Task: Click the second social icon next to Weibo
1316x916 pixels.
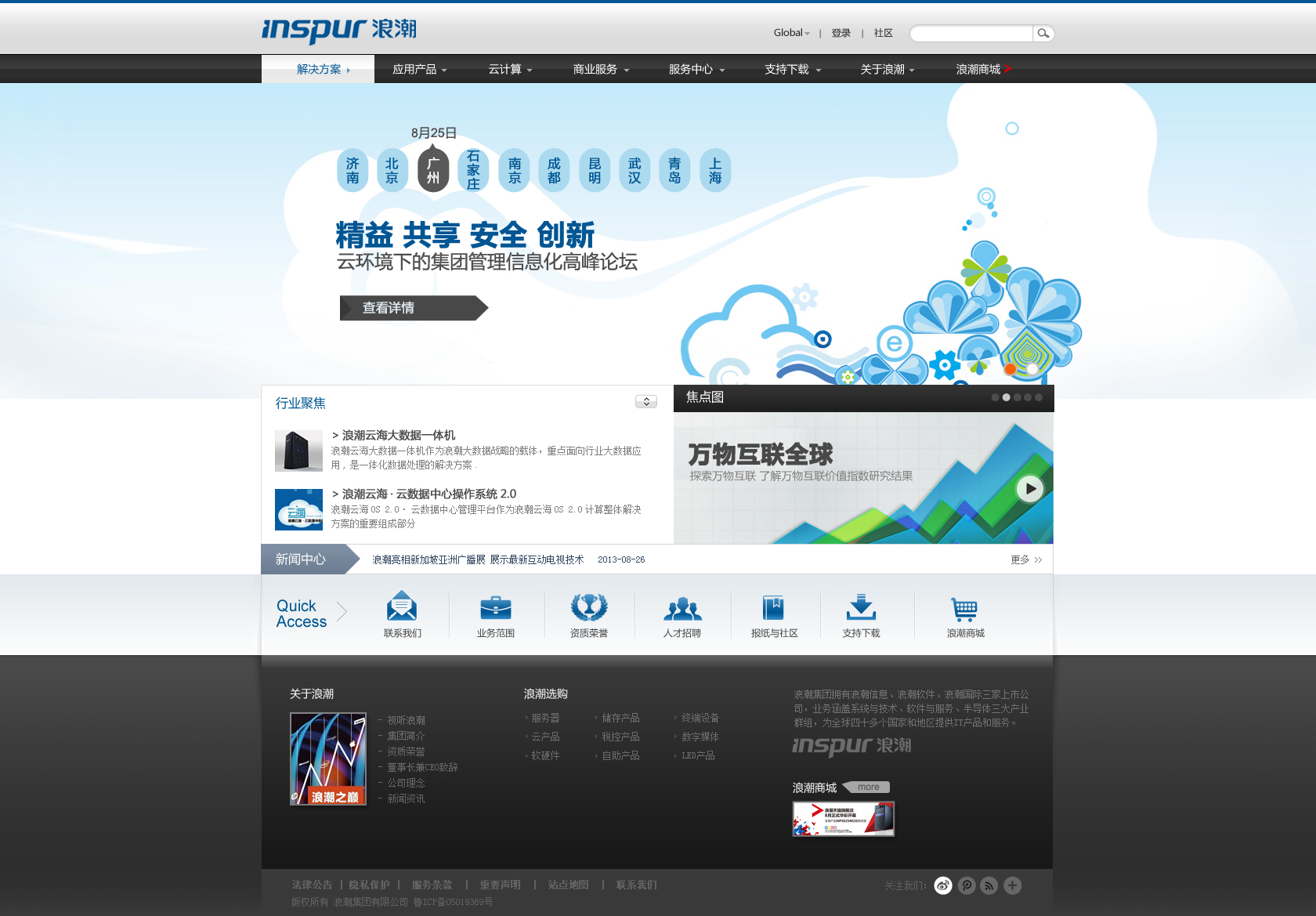Action: (967, 885)
